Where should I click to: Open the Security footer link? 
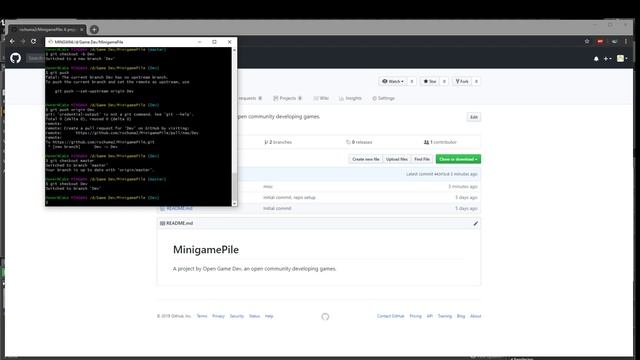pos(236,316)
